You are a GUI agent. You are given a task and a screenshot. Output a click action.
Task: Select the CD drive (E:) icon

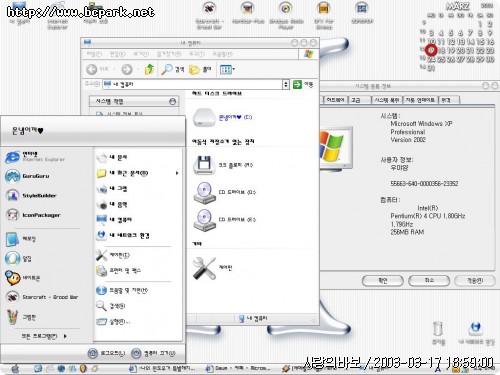(x=224, y=220)
